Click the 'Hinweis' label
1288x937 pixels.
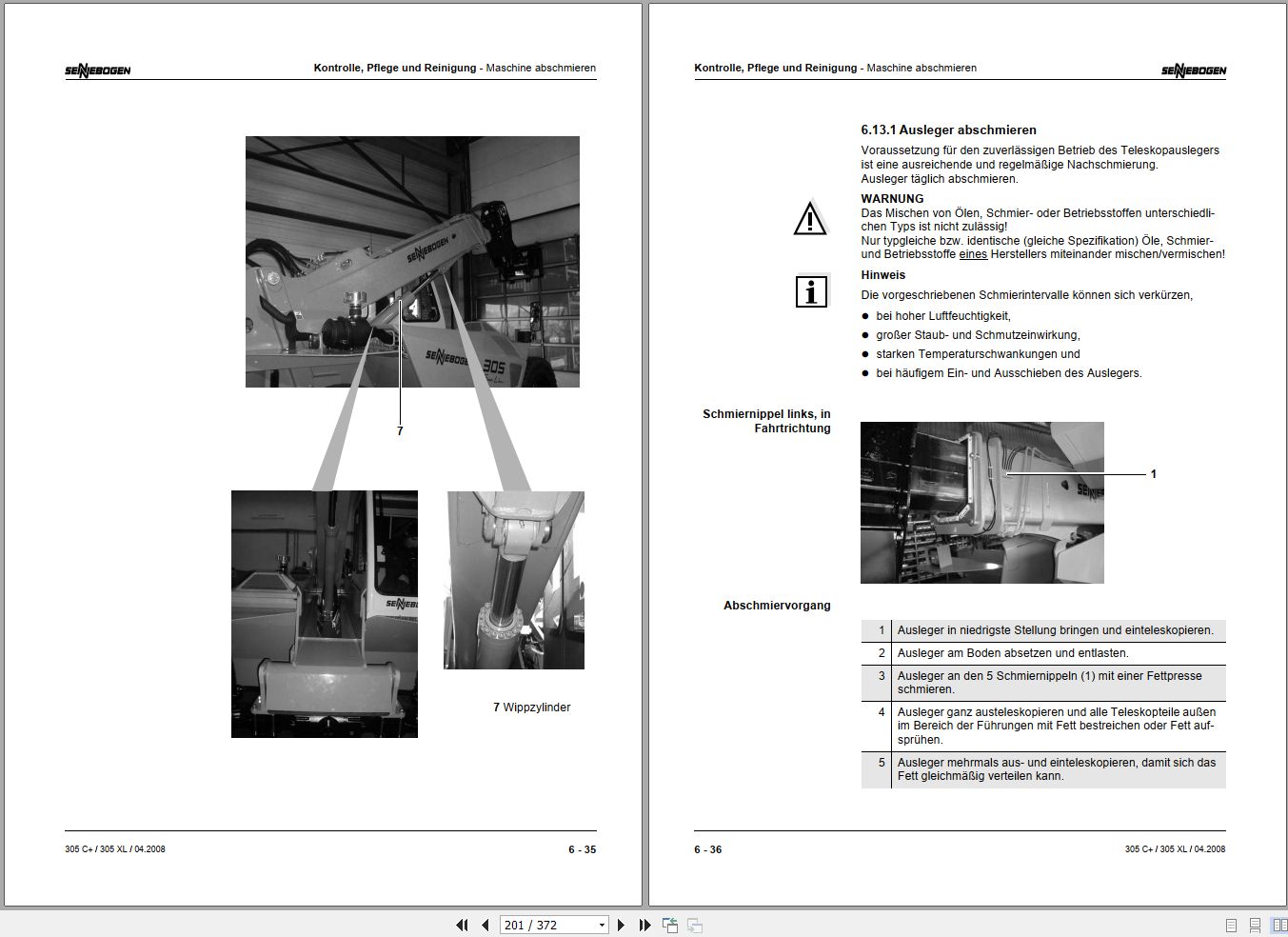point(883,275)
